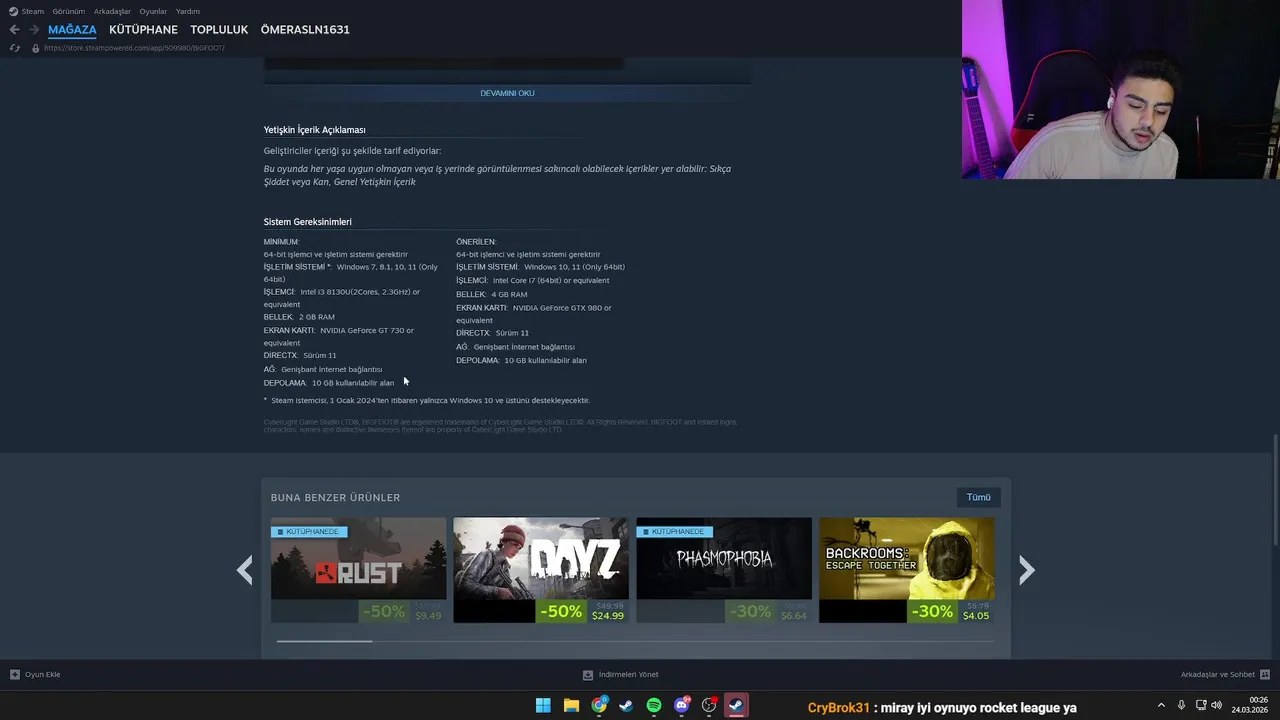Click the ÖNERİLEN requirements label
This screenshot has width=1280, height=720.
pos(476,242)
